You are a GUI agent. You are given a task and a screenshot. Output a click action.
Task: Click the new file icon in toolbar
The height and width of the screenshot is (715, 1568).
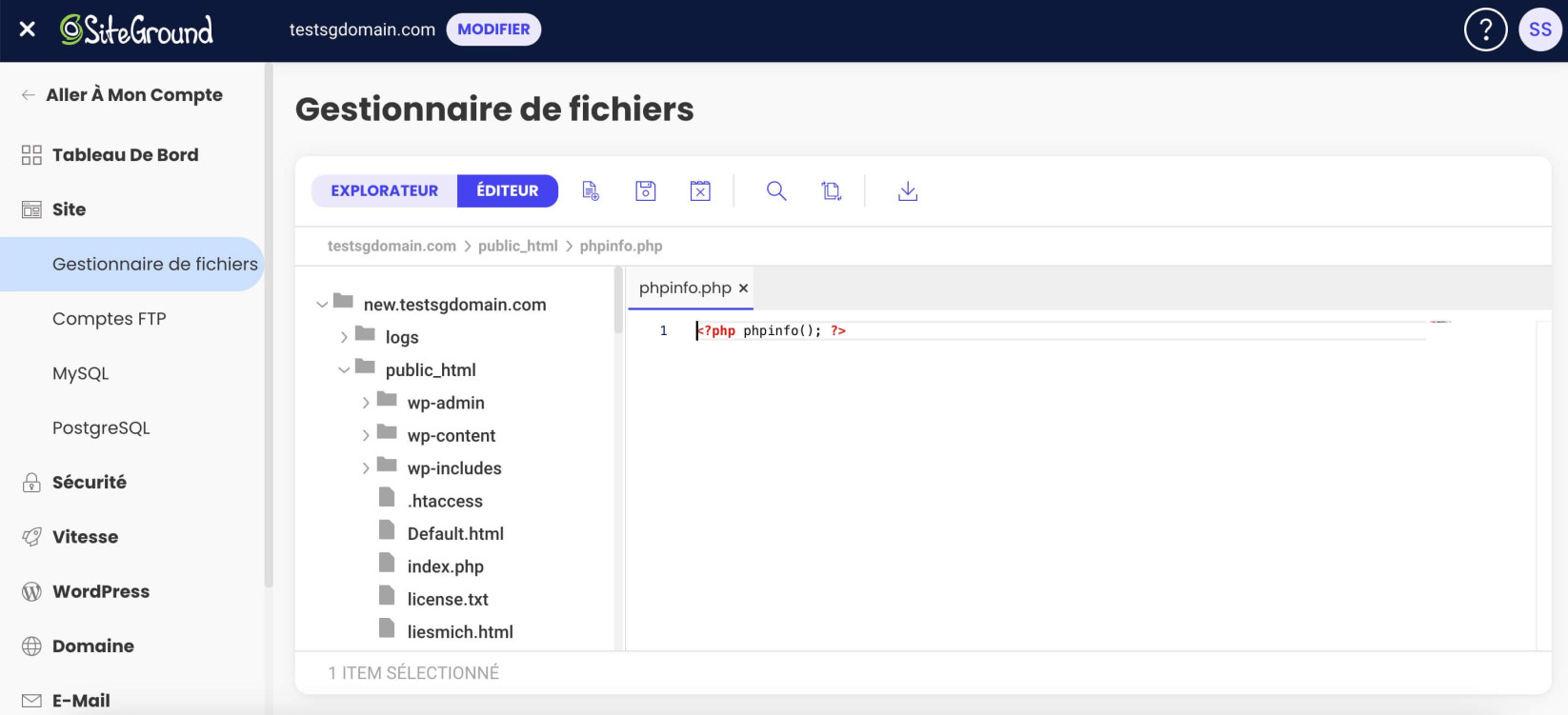pyautogui.click(x=591, y=190)
